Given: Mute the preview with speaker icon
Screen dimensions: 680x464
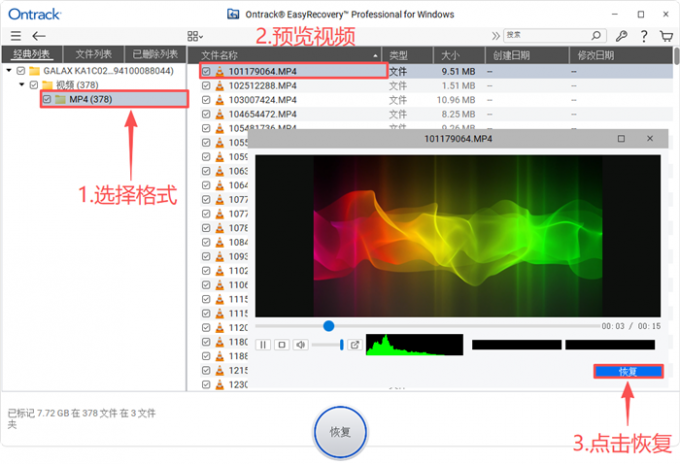Looking at the screenshot, I should pyautogui.click(x=301, y=345).
